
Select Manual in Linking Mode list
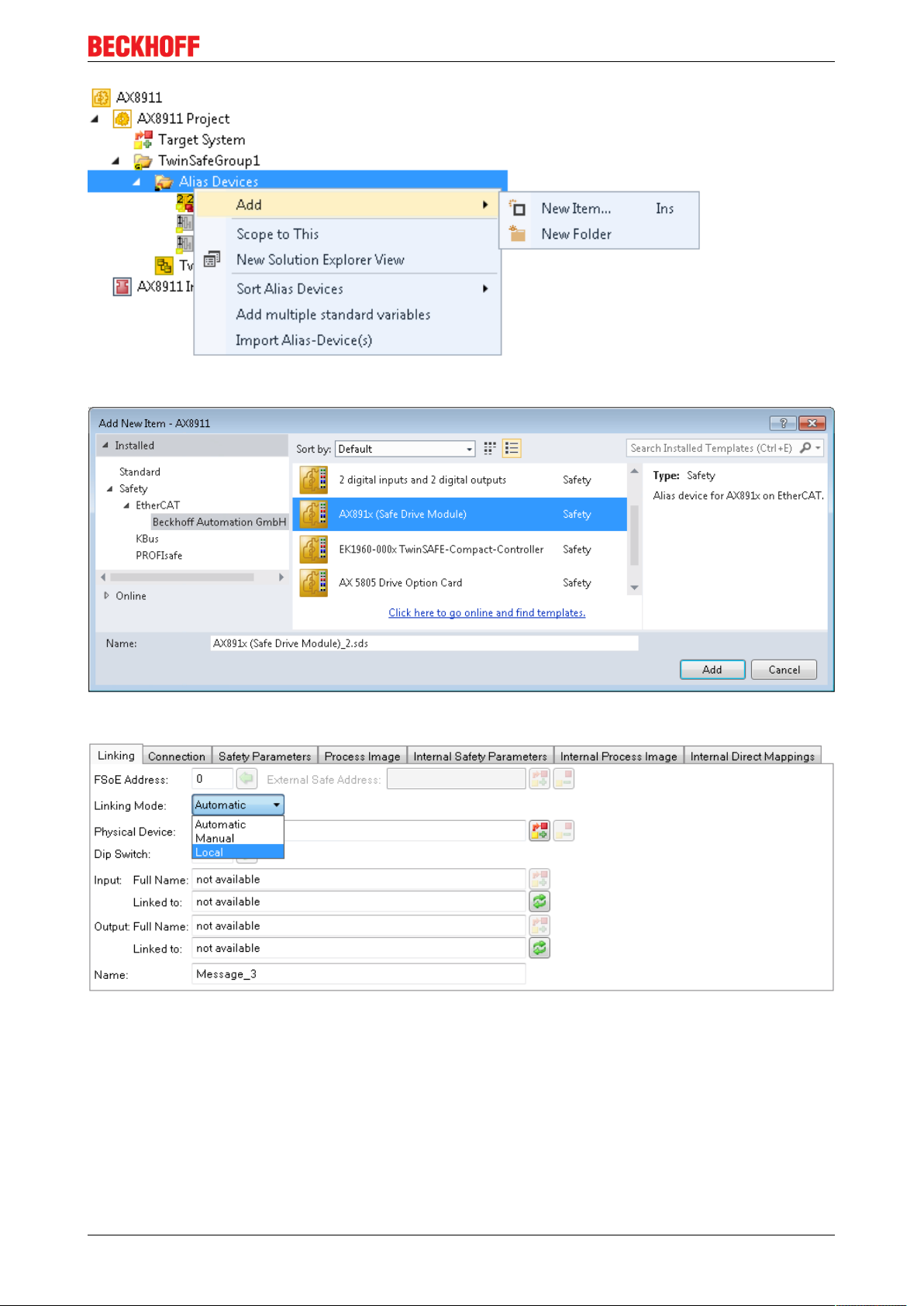(238, 838)
